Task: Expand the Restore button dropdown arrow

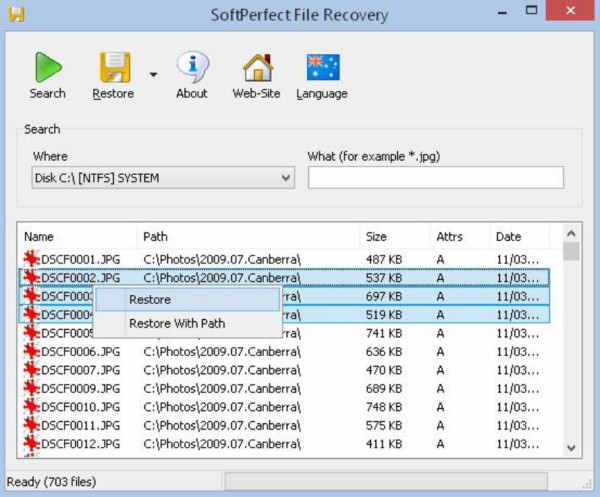Action: [x=153, y=73]
